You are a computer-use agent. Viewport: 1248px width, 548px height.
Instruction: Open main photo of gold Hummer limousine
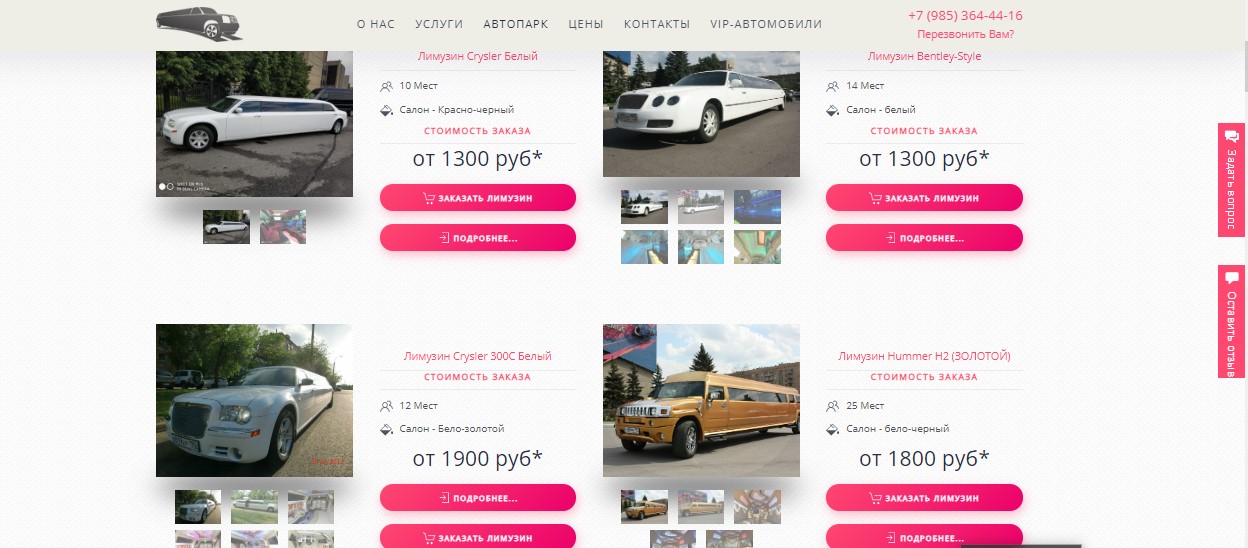pyautogui.click(x=701, y=400)
